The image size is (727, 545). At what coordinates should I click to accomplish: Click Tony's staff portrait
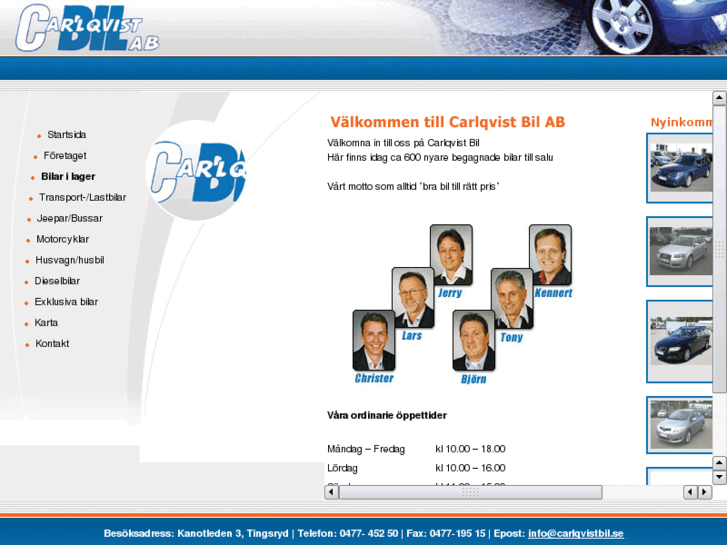coord(512,299)
